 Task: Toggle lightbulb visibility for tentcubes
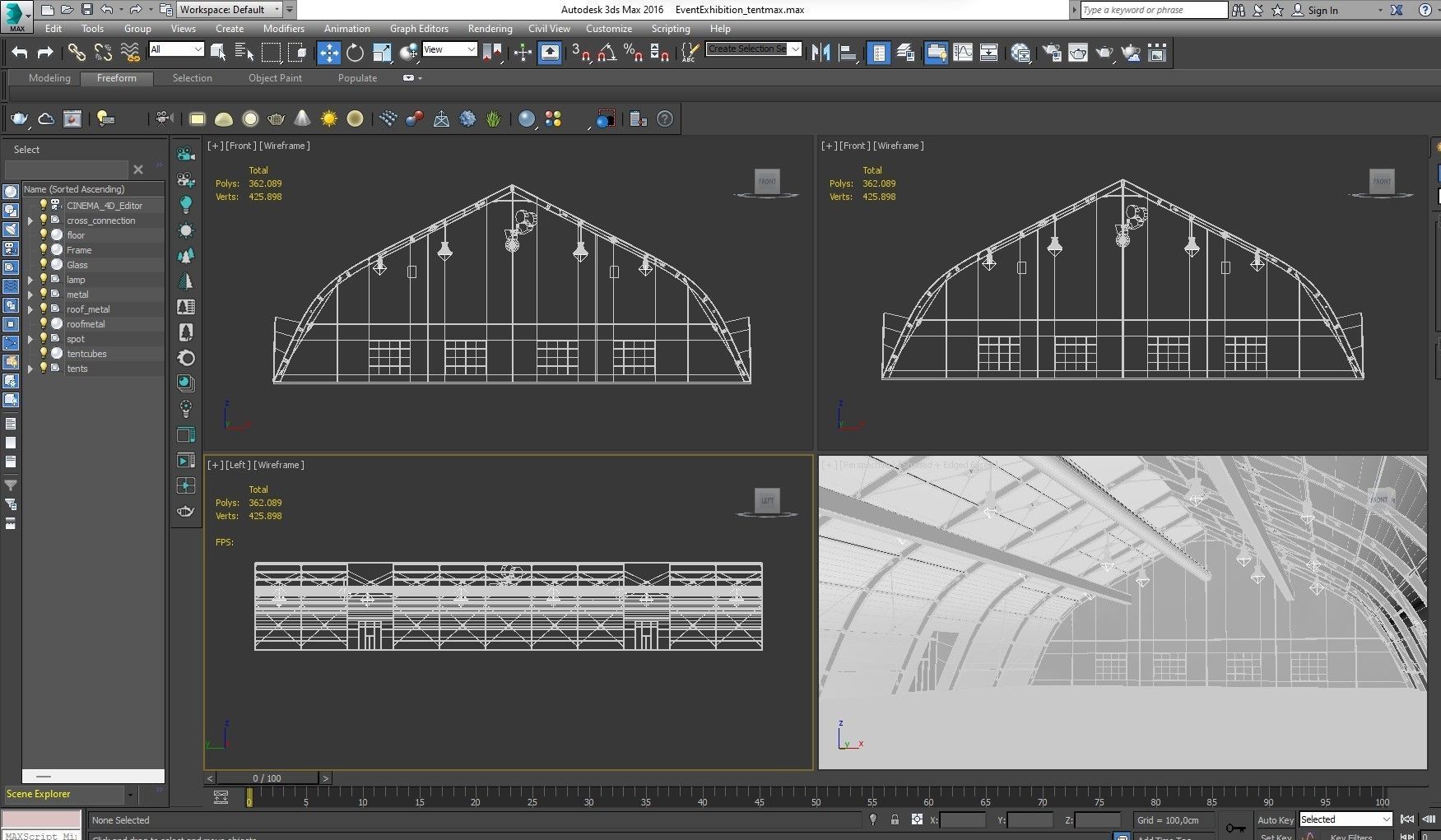coord(44,354)
